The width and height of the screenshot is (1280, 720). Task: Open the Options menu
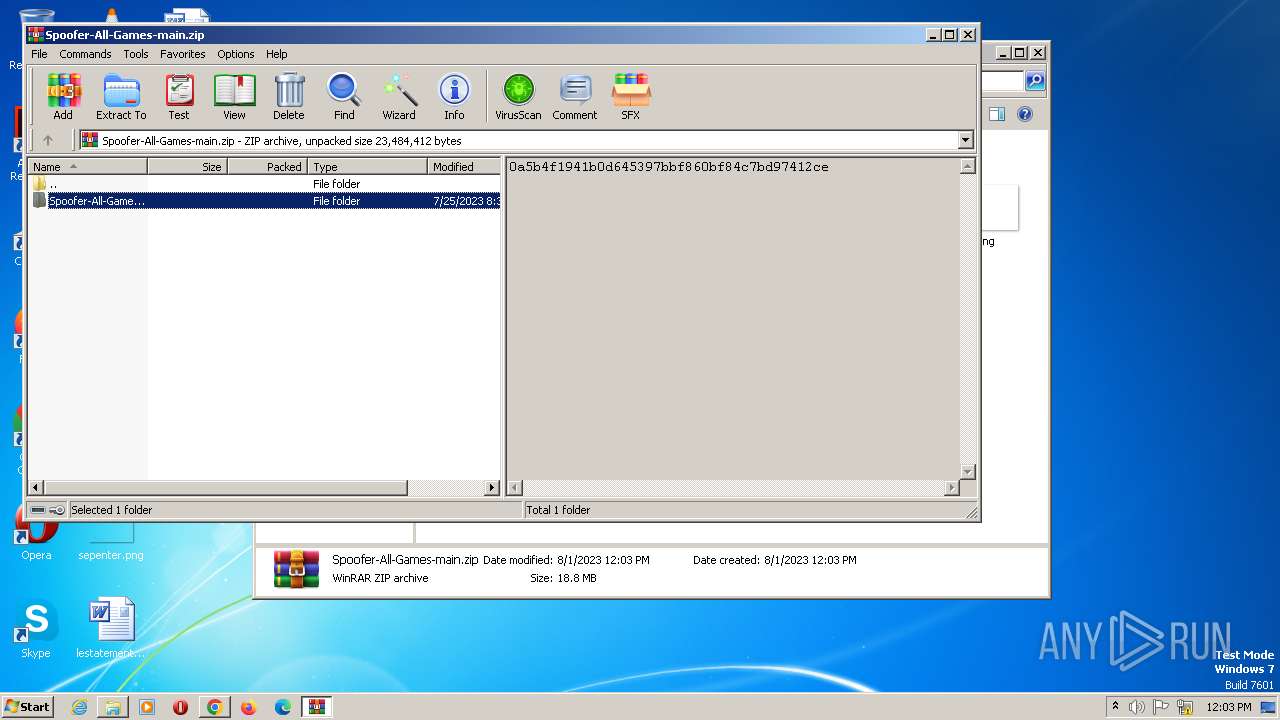coord(236,54)
